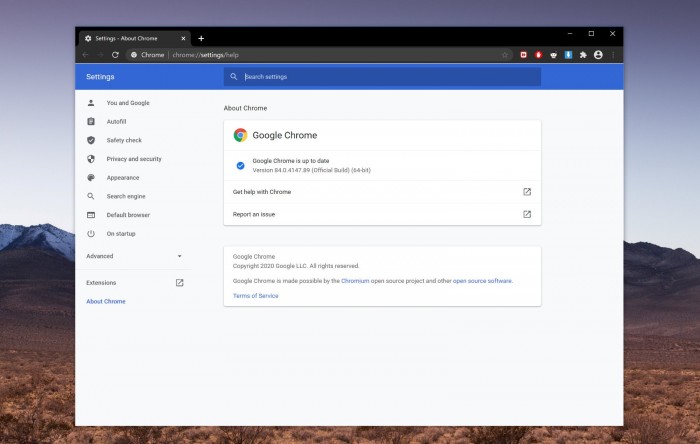
Task: Click the bookmark star icon
Action: pyautogui.click(x=505, y=55)
